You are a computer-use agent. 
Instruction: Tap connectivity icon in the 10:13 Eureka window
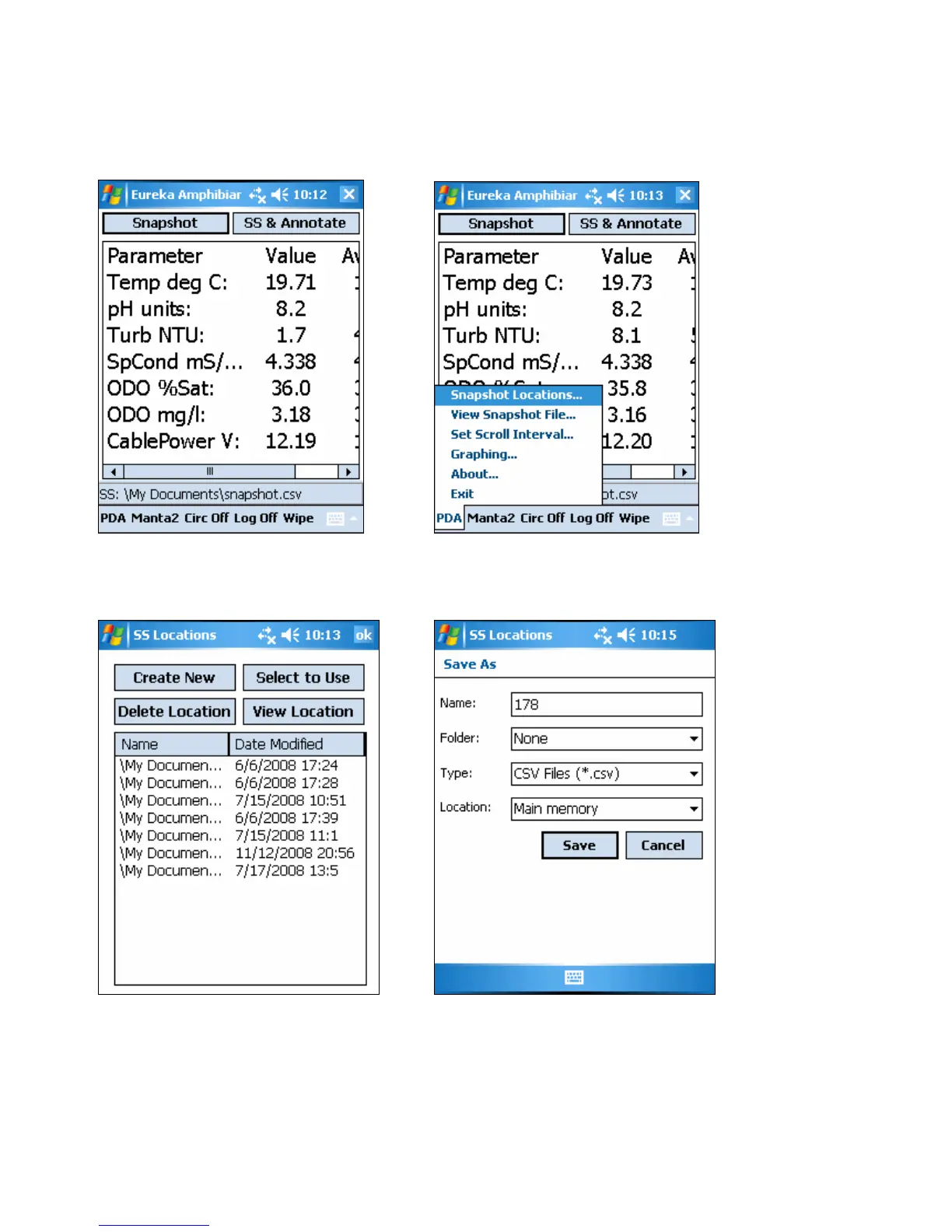click(593, 195)
